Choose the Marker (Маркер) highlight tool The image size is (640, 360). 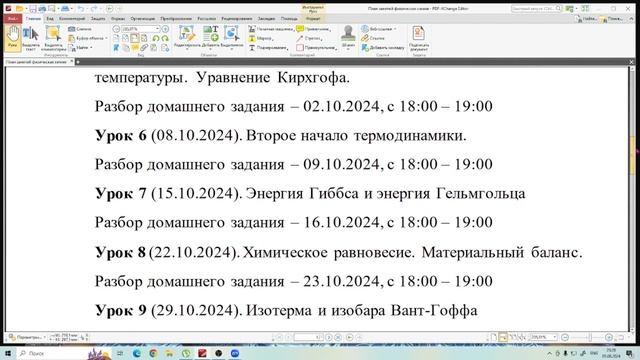(x=260, y=38)
